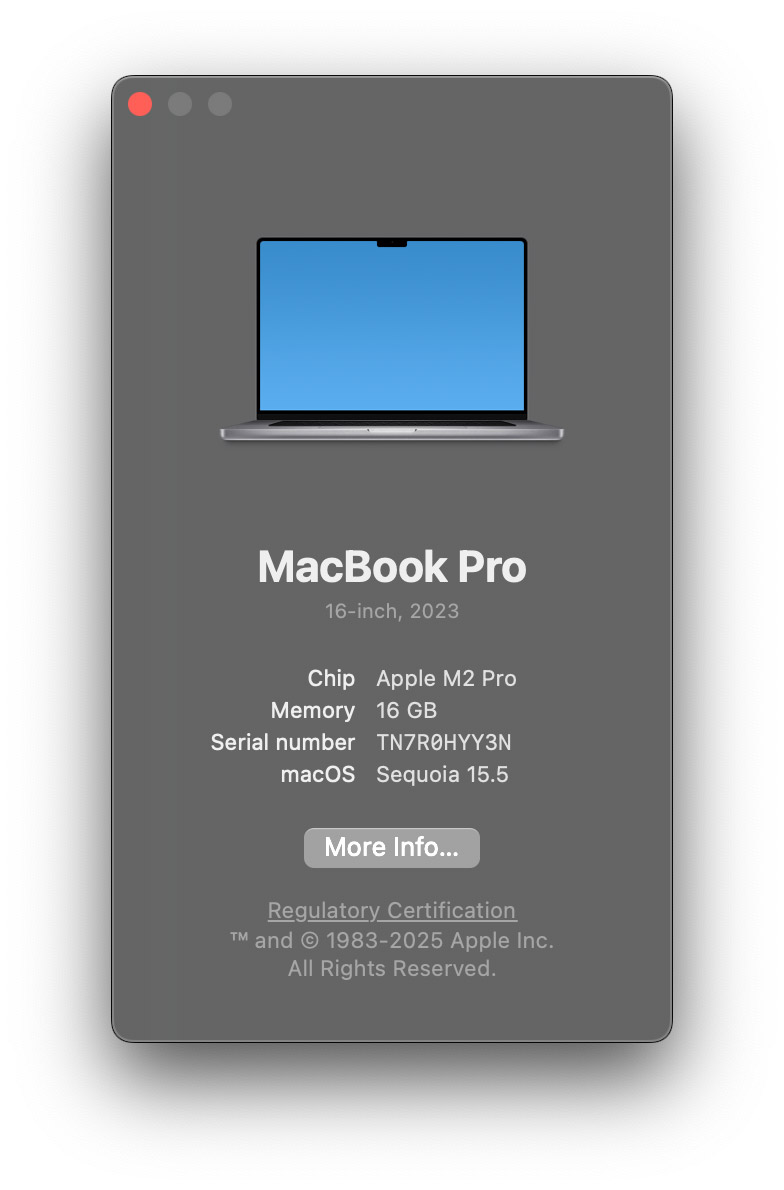Select the MacBook Pro title text

(392, 567)
